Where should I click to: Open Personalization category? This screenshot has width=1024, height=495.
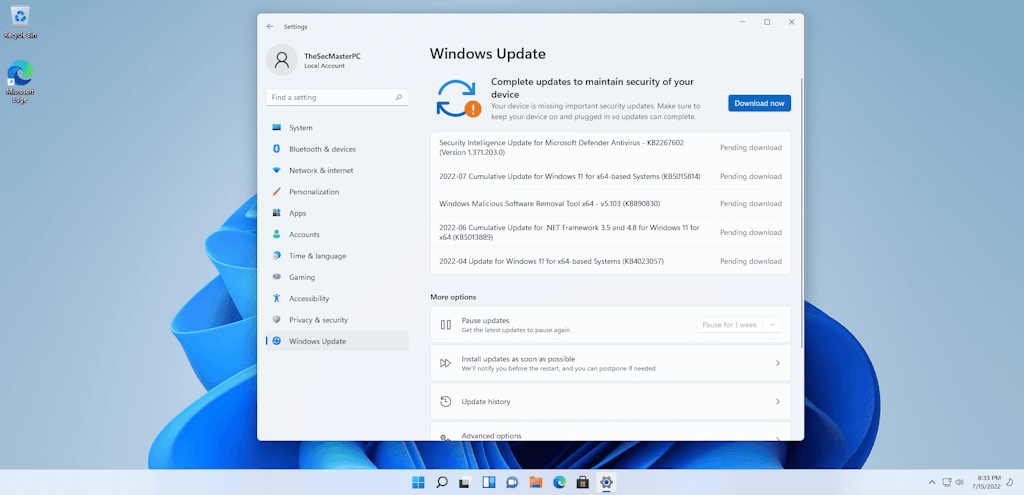pos(337,192)
